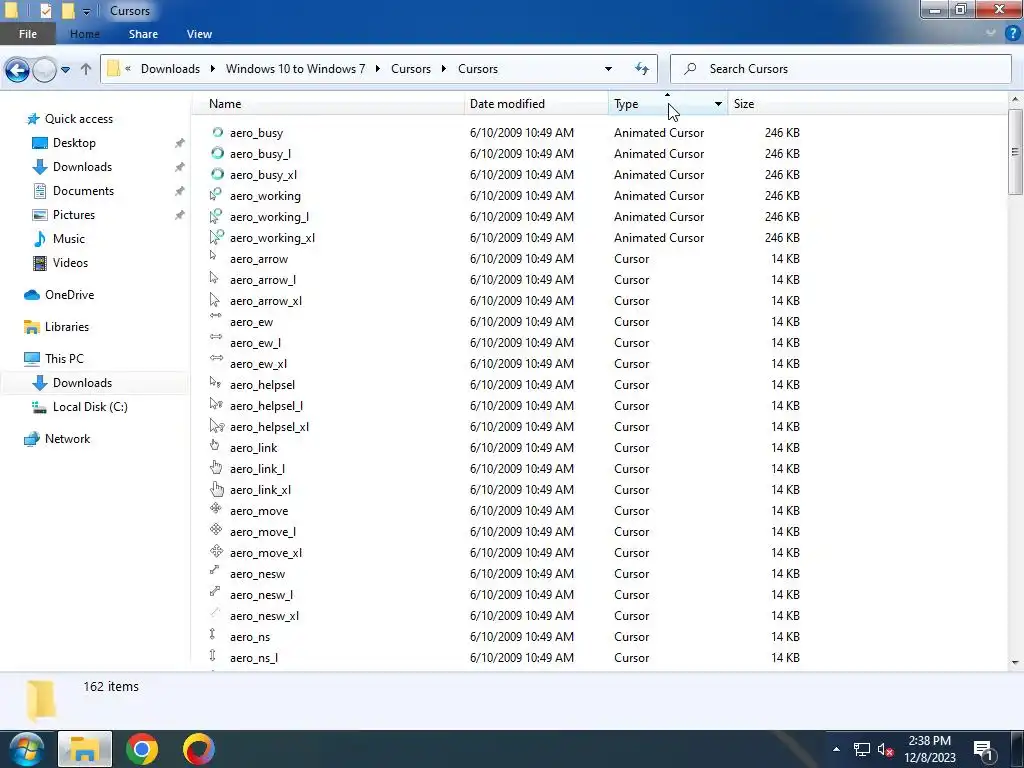Select the aero_move file icon
This screenshot has height=768, width=1024.
pos(216,508)
